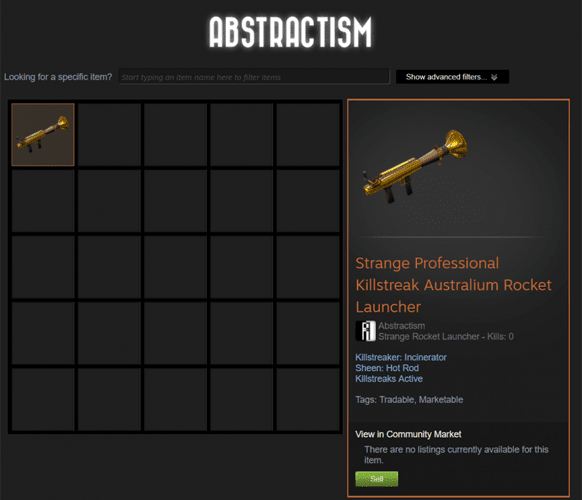This screenshot has height=500, width=582.
Task: Select the bottom-right empty inventory slot
Action: (x=308, y=399)
